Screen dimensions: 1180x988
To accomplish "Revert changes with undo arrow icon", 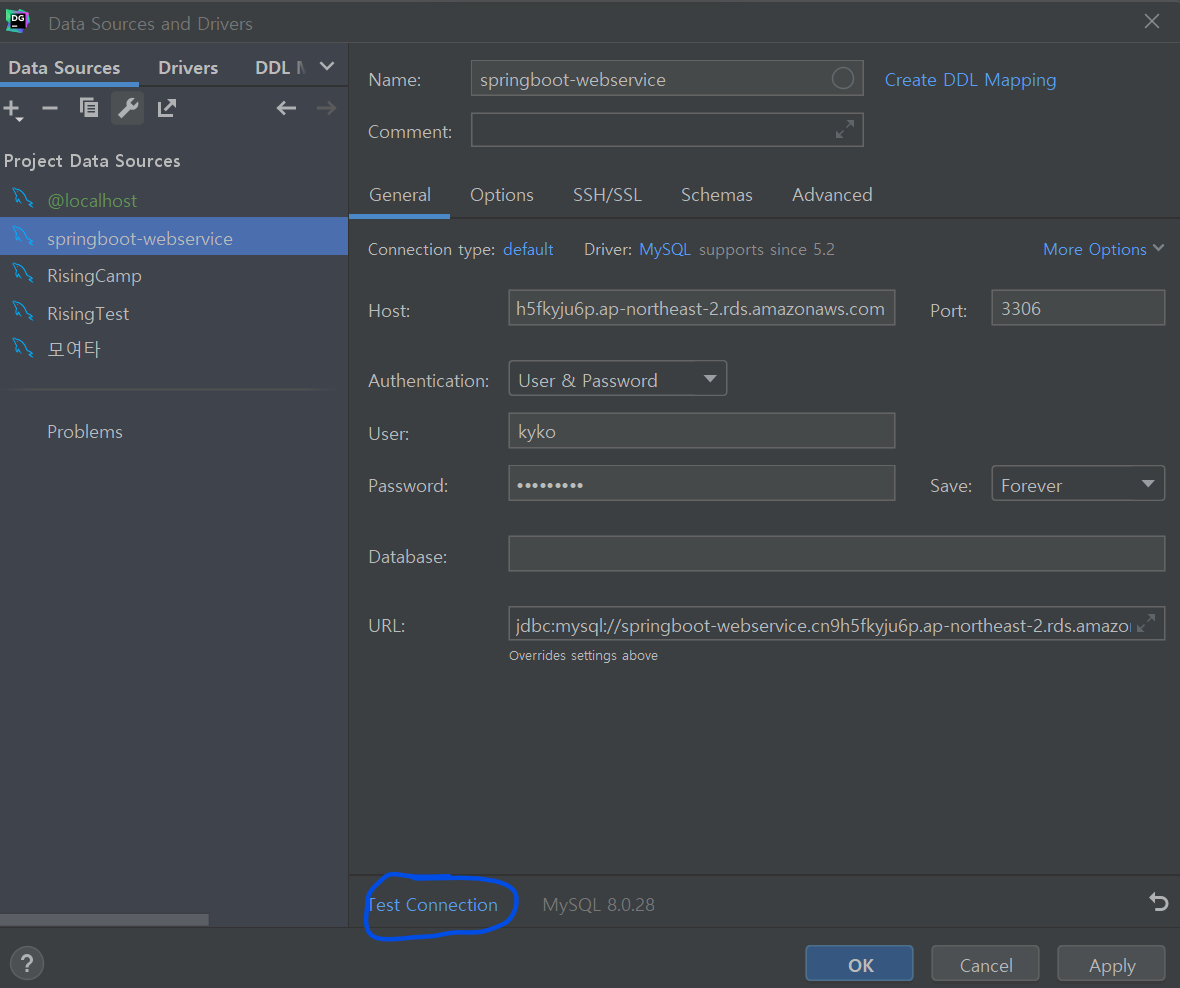I will [1158, 901].
